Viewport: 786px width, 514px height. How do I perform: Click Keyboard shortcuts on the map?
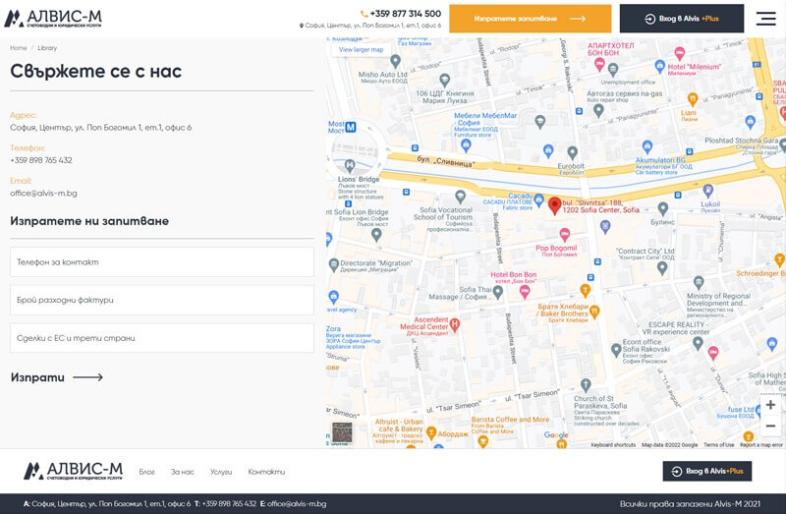pos(613,445)
